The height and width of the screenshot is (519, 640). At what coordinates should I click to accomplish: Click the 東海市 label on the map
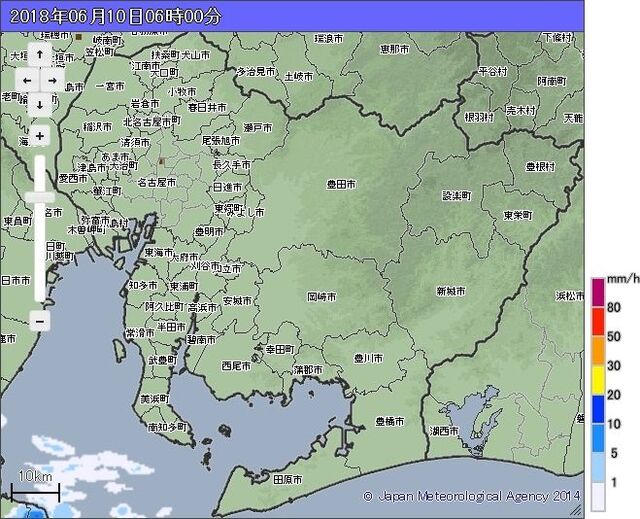pos(159,253)
